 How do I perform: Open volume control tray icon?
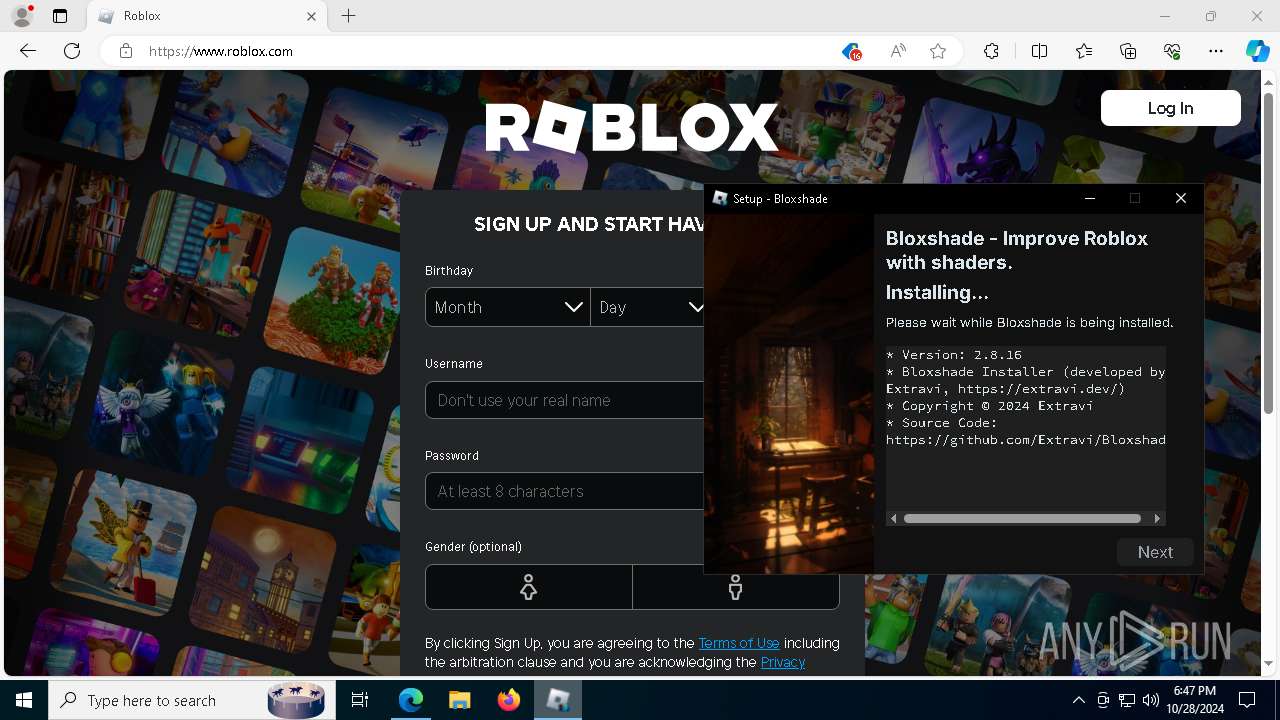pyautogui.click(x=1150, y=700)
